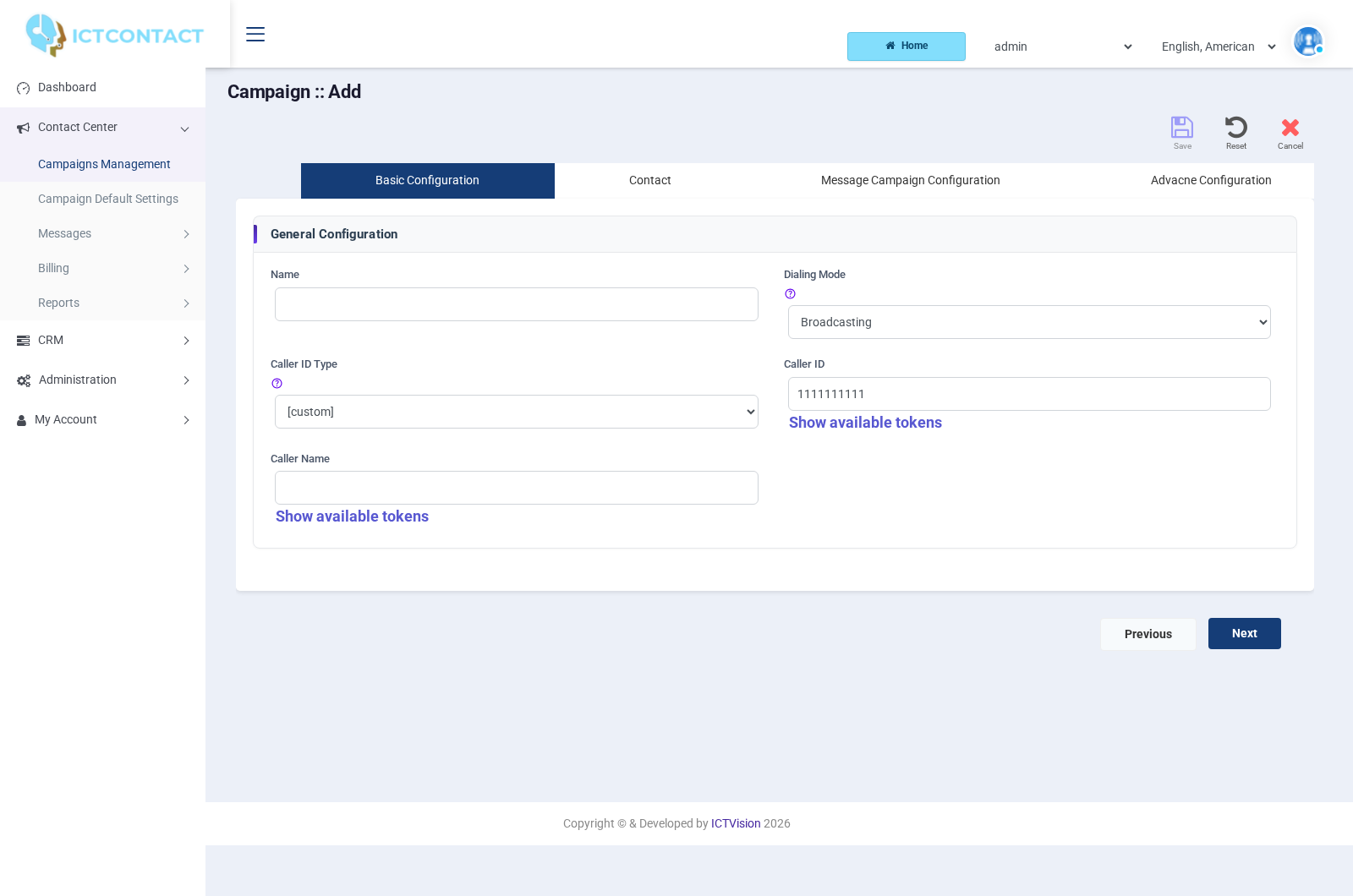
Task: Open Dashboard in the sidebar
Action: pyautogui.click(x=102, y=87)
